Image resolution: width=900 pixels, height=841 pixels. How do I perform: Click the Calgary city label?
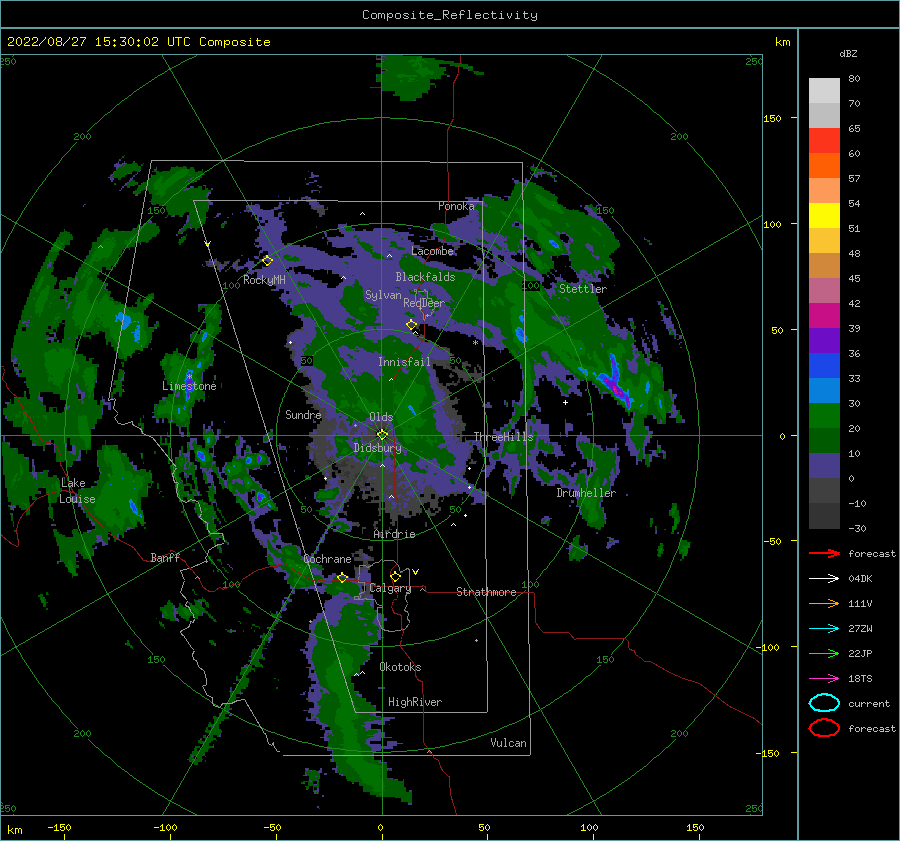(x=390, y=588)
